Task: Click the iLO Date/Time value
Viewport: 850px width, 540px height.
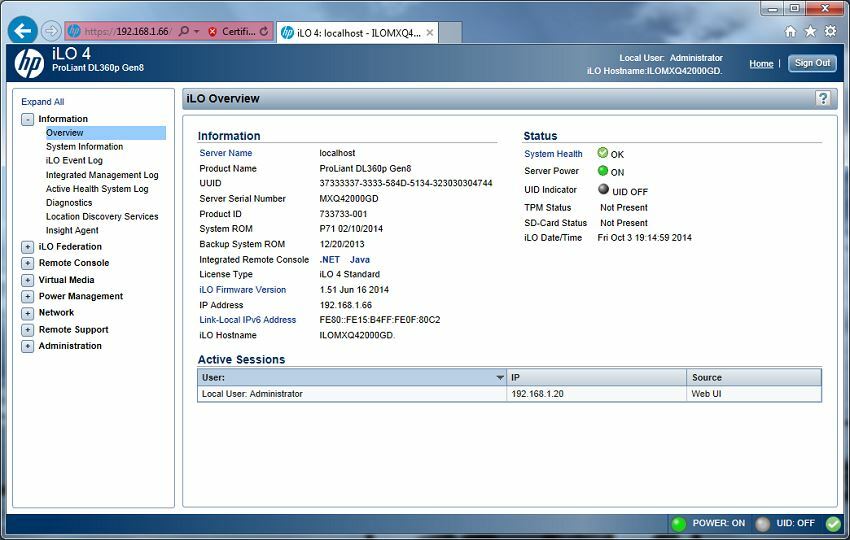Action: (x=644, y=237)
